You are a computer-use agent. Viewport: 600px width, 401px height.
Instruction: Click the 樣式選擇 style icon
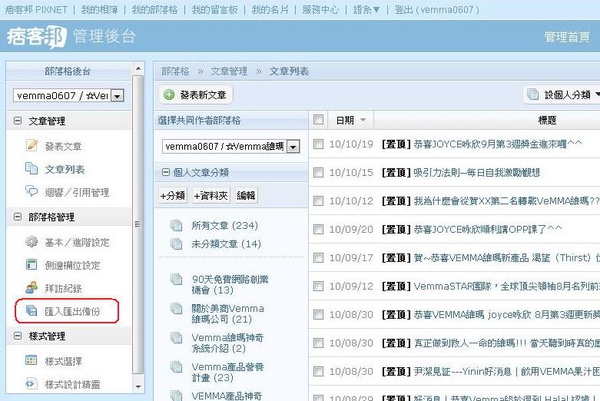31,360
